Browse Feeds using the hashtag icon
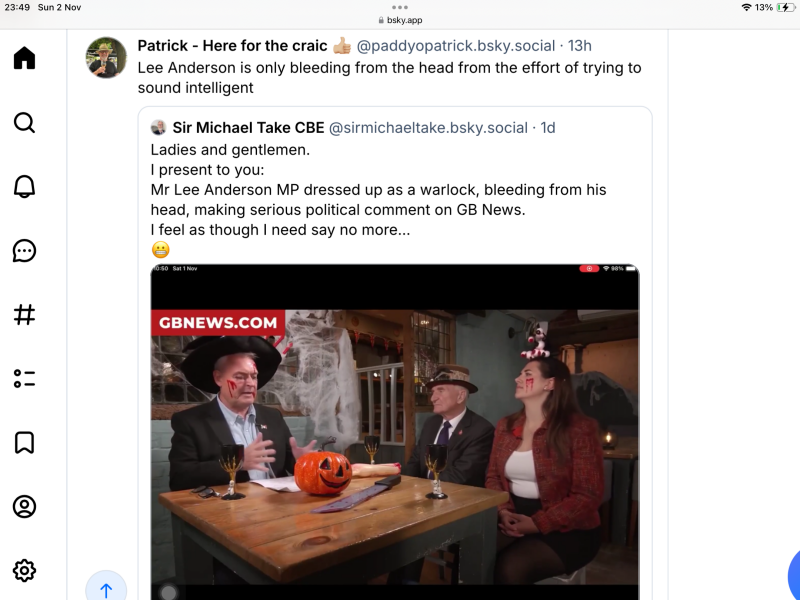 [x=24, y=314]
